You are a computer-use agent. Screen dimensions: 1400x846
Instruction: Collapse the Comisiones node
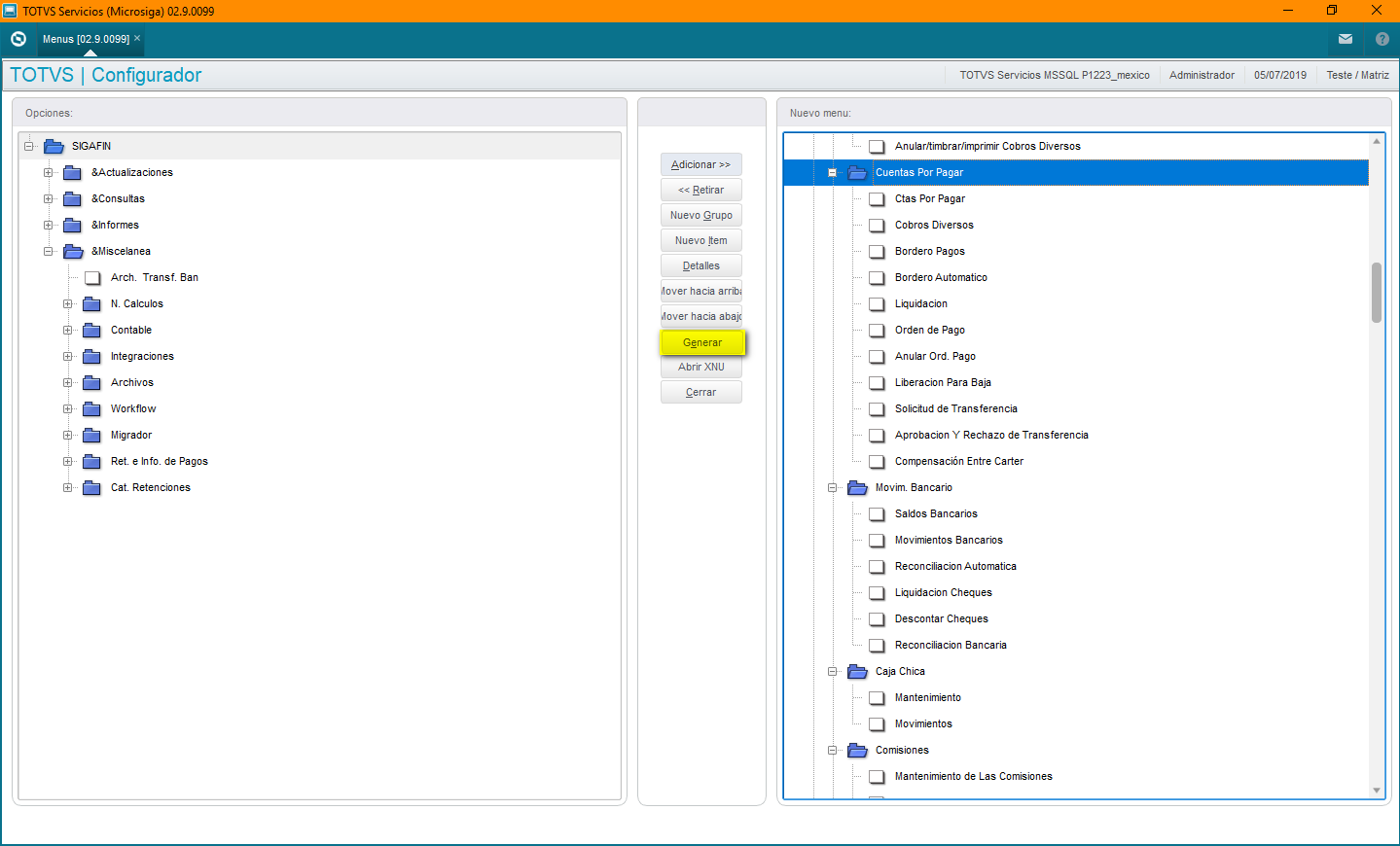832,750
